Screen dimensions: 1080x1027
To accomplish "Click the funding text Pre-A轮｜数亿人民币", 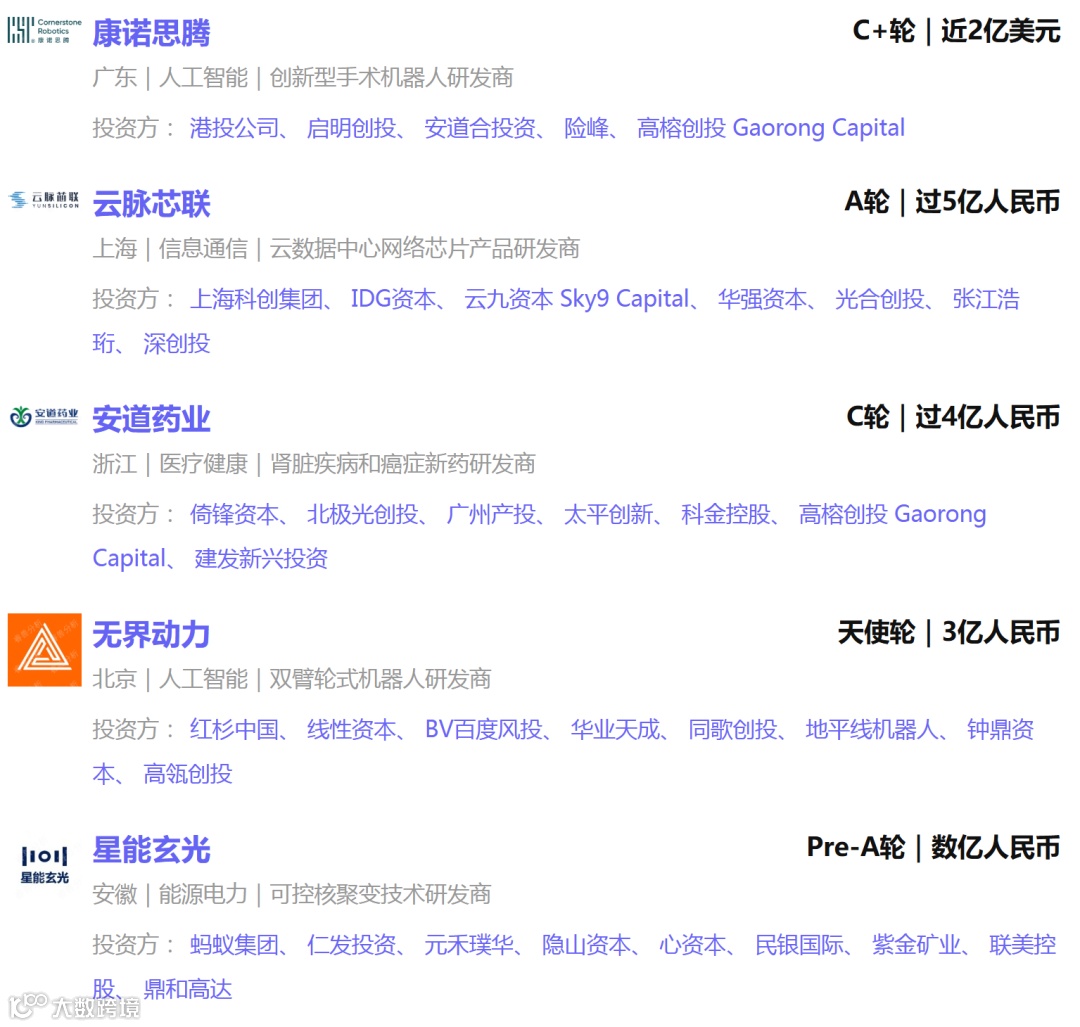I will coord(933,847).
